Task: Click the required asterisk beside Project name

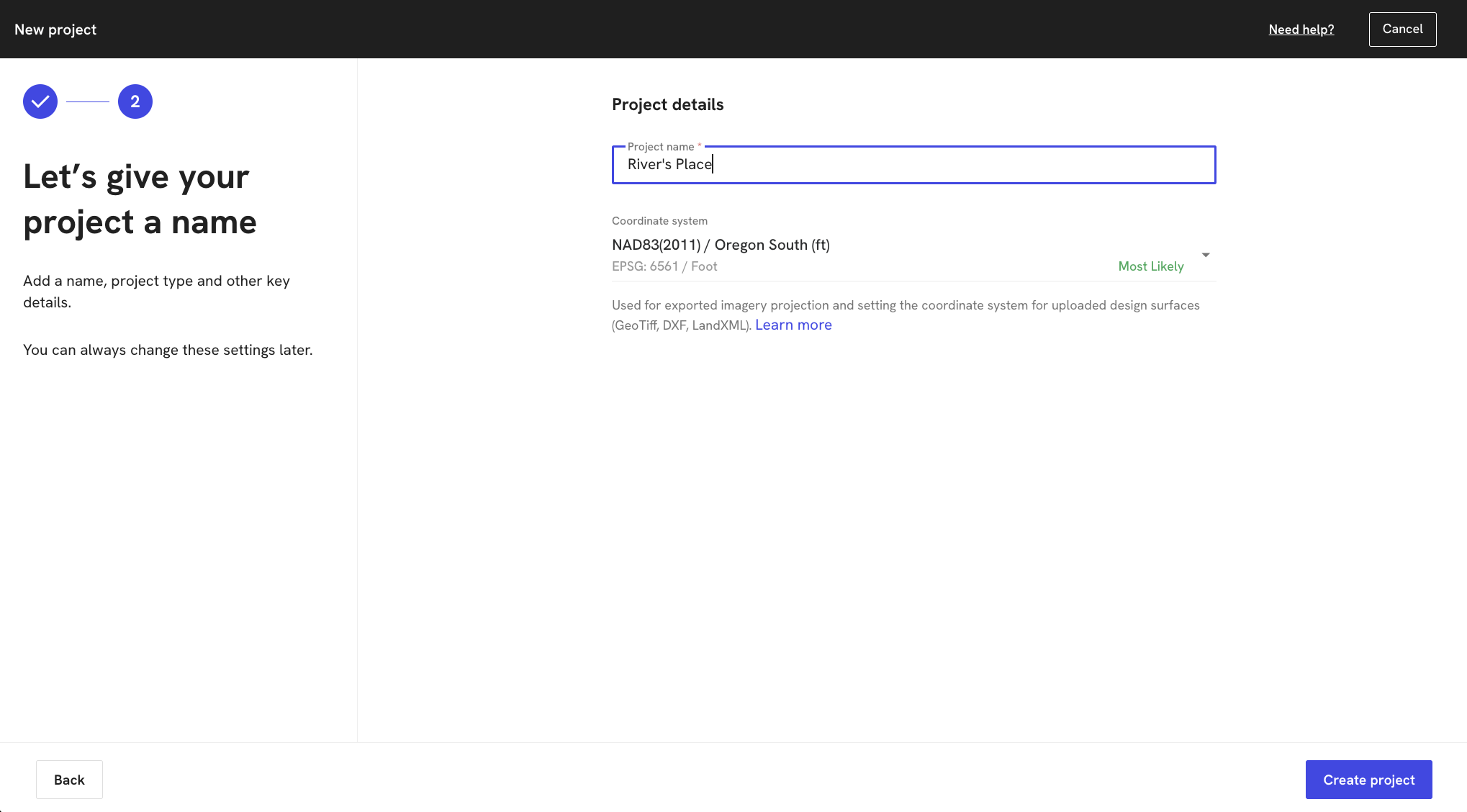Action: click(698, 145)
